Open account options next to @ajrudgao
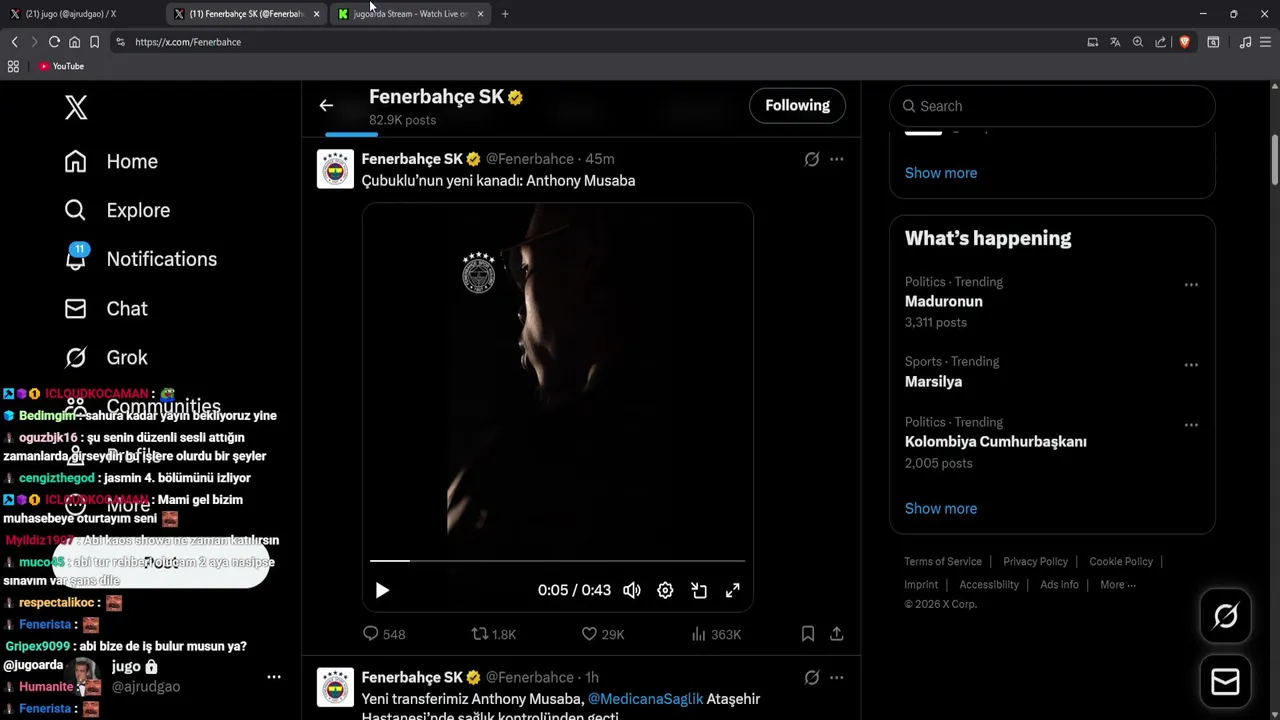Viewport: 1280px width, 720px height. click(x=274, y=677)
